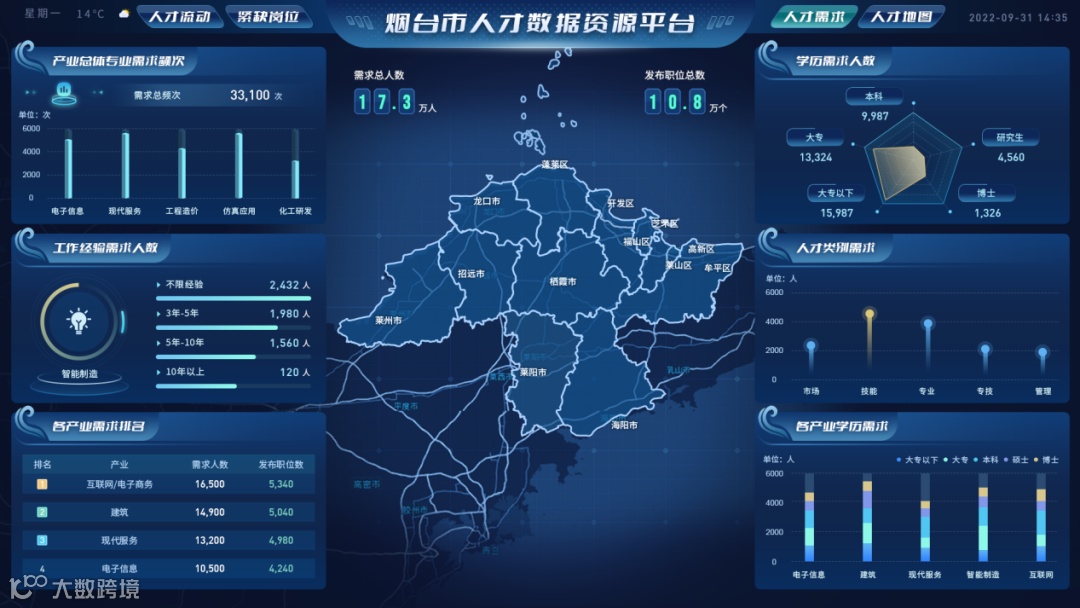Click the 9,987 value under 本科

[875, 116]
